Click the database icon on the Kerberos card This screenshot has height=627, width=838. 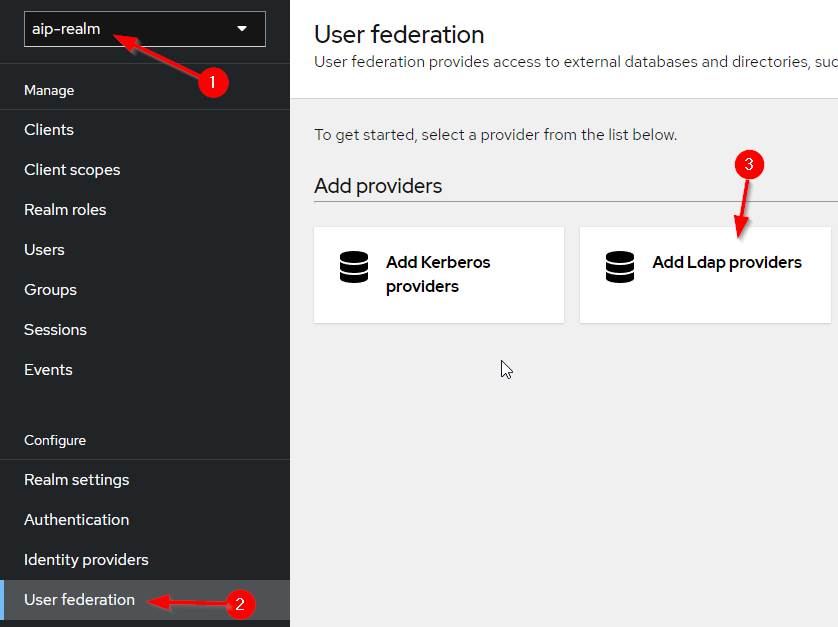[354, 267]
